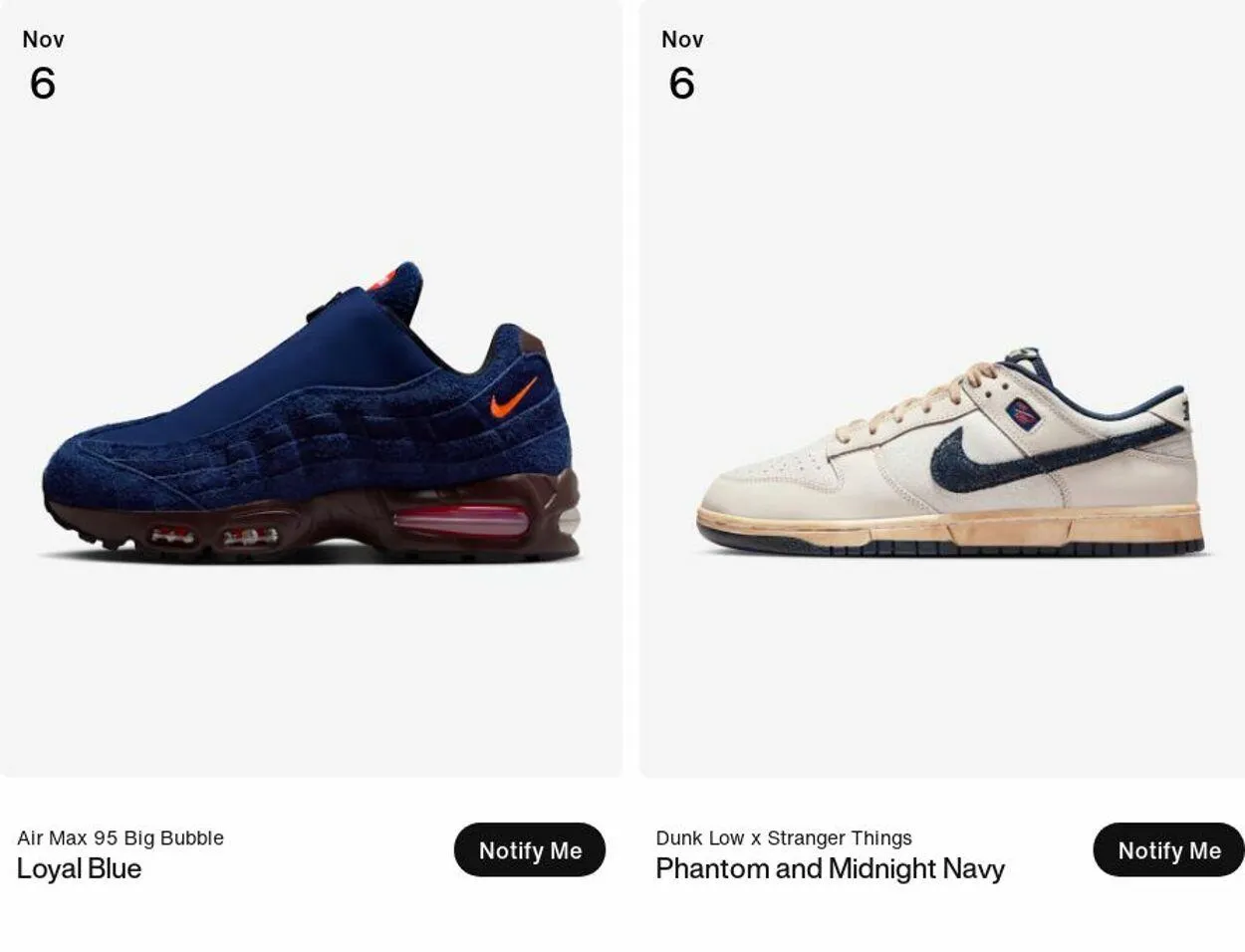Screen dimensions: 1245x952
Task: Select the Phantom and Midnight Navy title
Action: click(830, 868)
